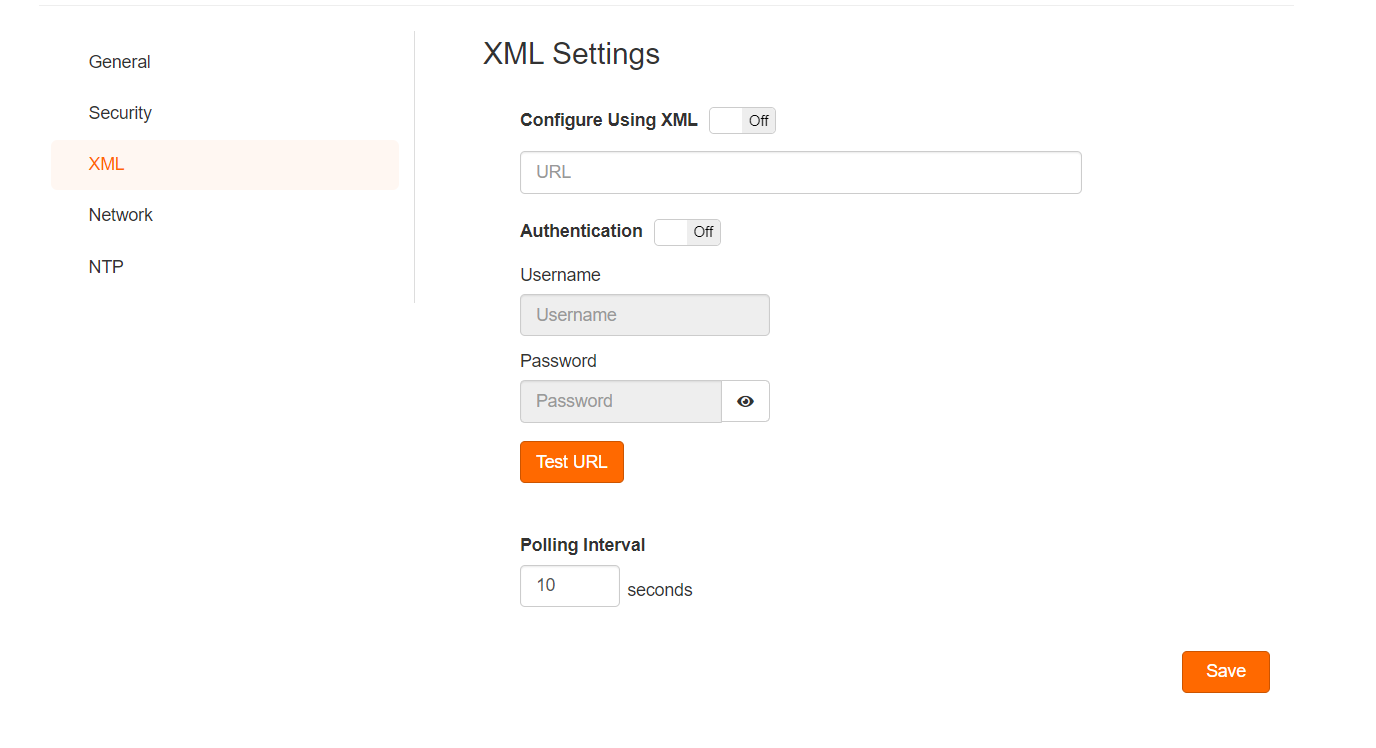
Task: Click the Username label above its field
Action: pyautogui.click(x=560, y=275)
